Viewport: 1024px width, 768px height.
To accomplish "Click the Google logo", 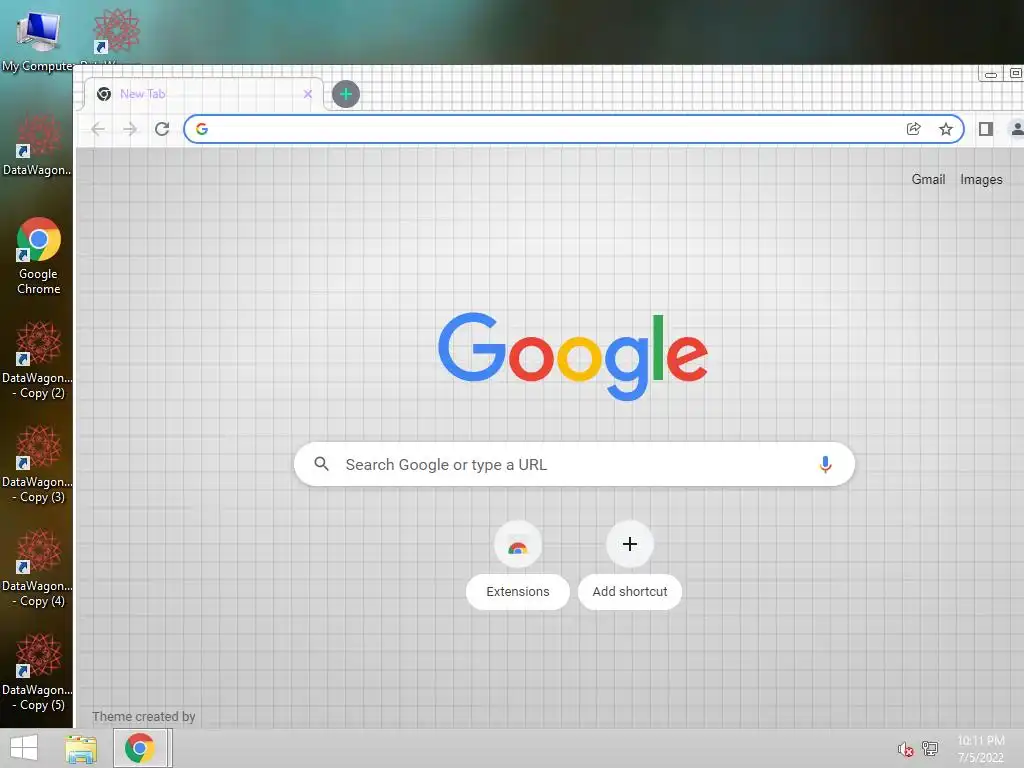I will click(x=573, y=356).
